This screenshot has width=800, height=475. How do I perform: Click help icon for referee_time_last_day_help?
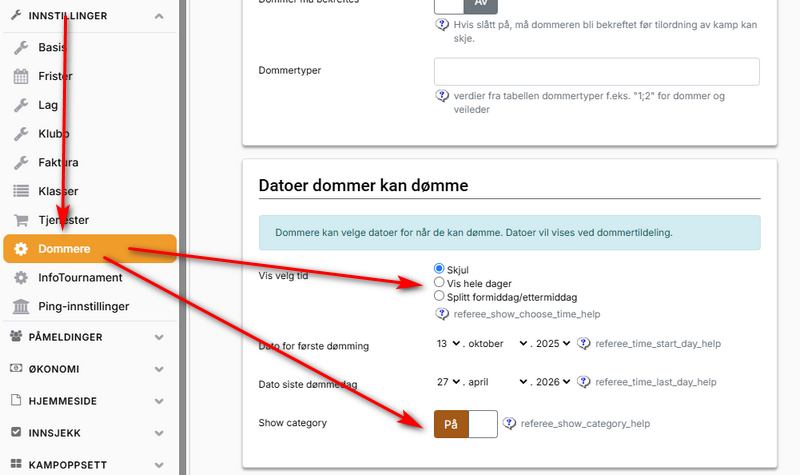pyautogui.click(x=584, y=382)
